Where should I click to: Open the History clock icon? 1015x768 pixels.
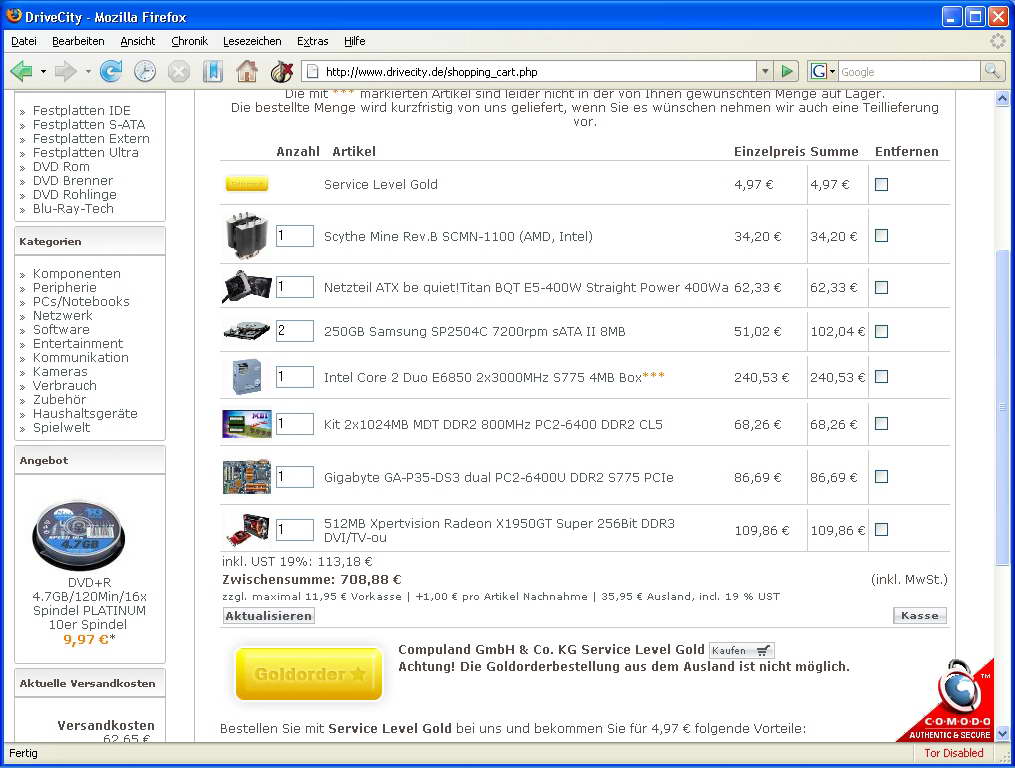(145, 71)
